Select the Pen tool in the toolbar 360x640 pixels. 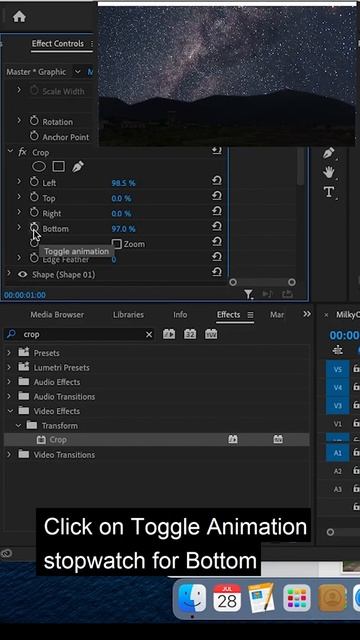pyautogui.click(x=329, y=153)
